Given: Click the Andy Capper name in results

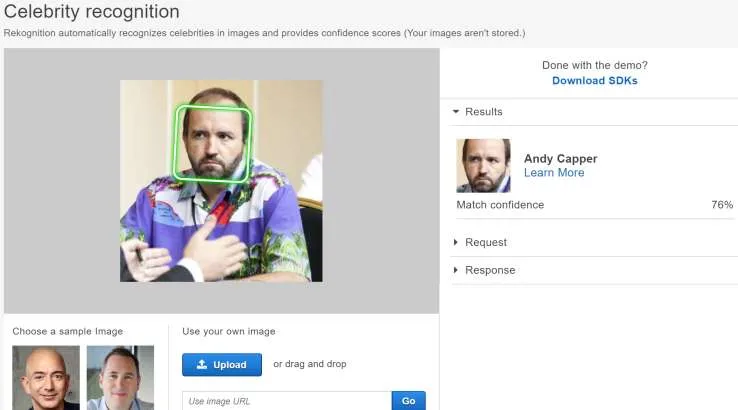Looking at the screenshot, I should pyautogui.click(x=560, y=158).
